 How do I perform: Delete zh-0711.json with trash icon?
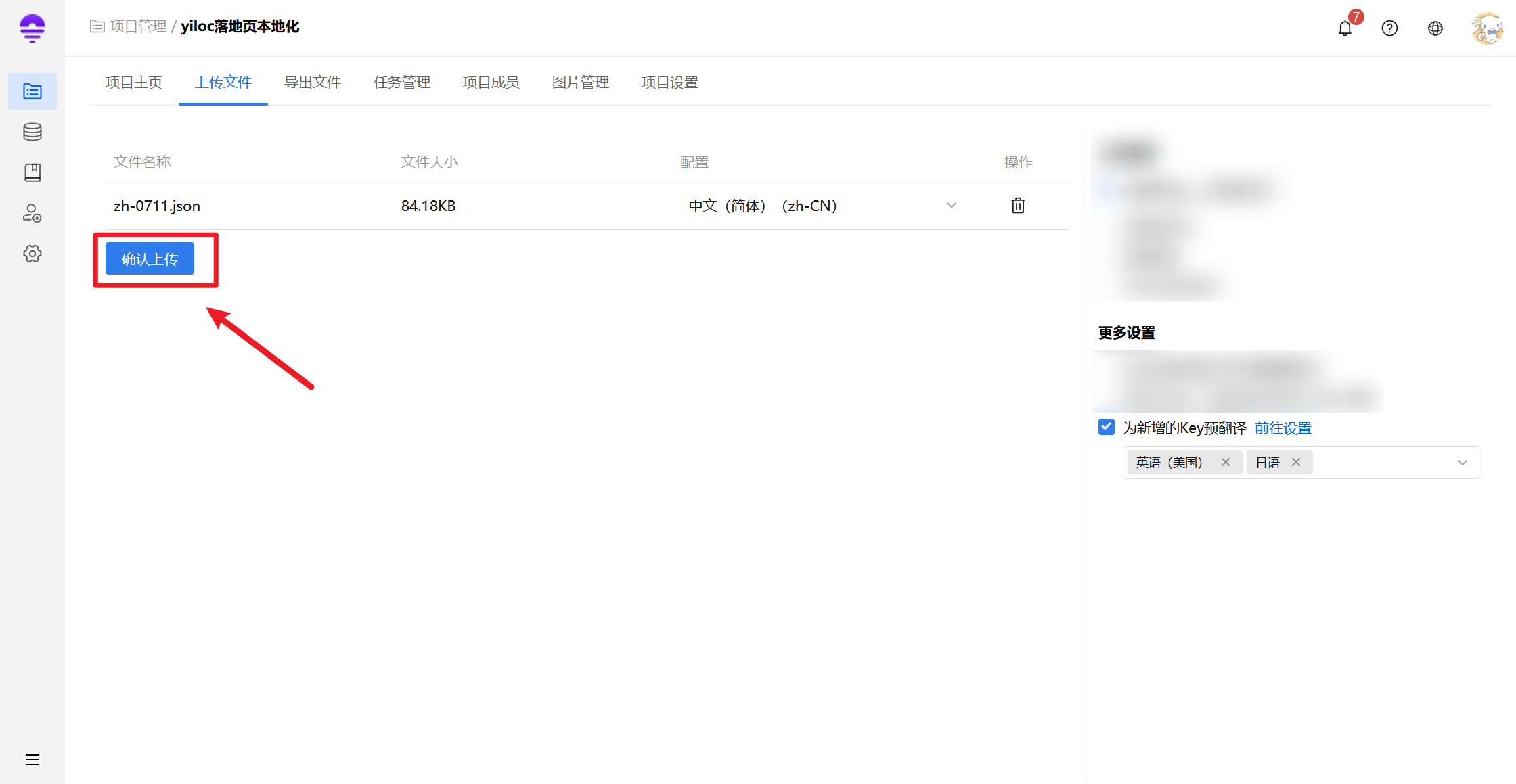1018,205
